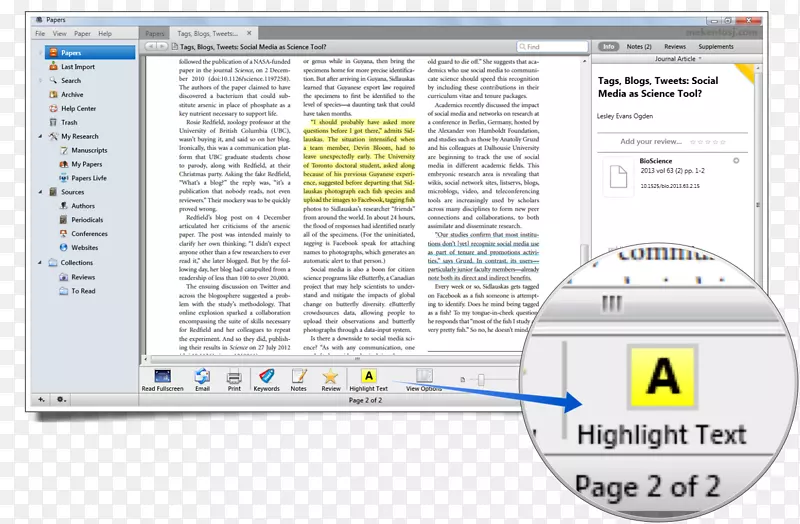The height and width of the screenshot is (524, 800).
Task: Browse by Periodicals
Action: tap(87, 219)
